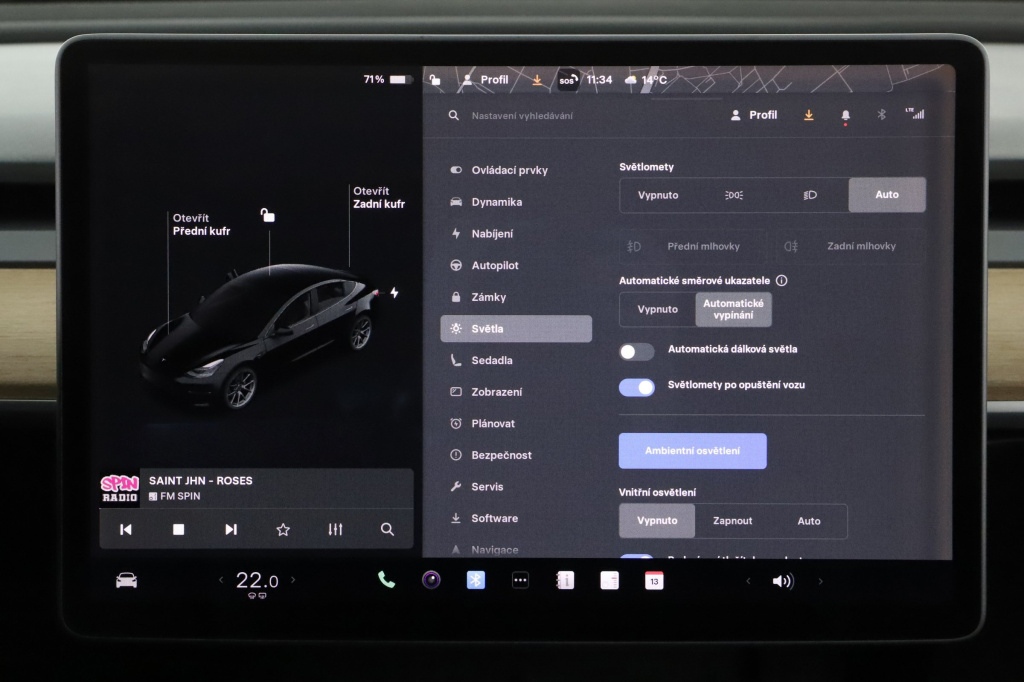This screenshot has height=682, width=1024.
Task: Disable Světlomety po opuštění vozu
Action: (x=636, y=387)
